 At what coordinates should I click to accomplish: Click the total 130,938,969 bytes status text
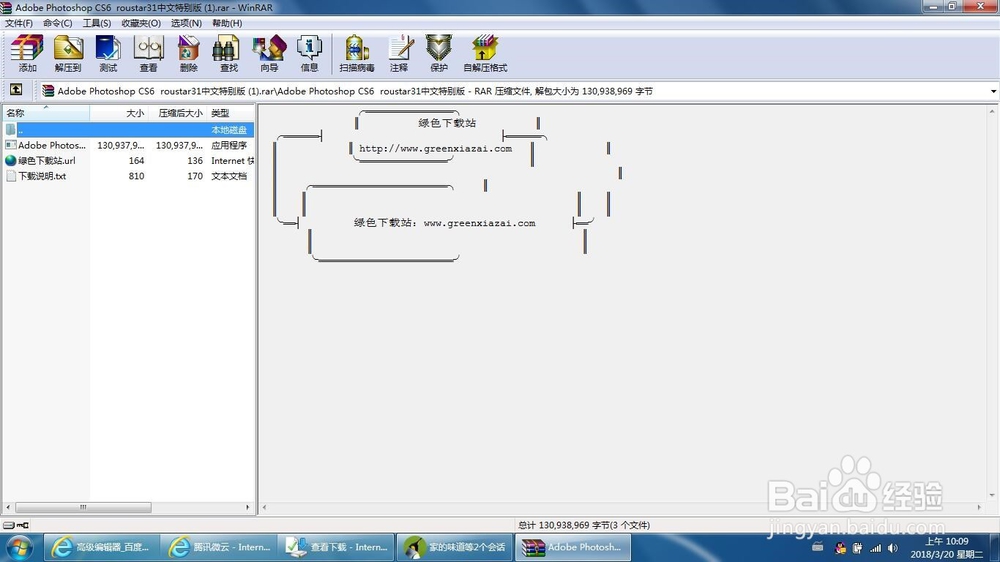[x=584, y=526]
